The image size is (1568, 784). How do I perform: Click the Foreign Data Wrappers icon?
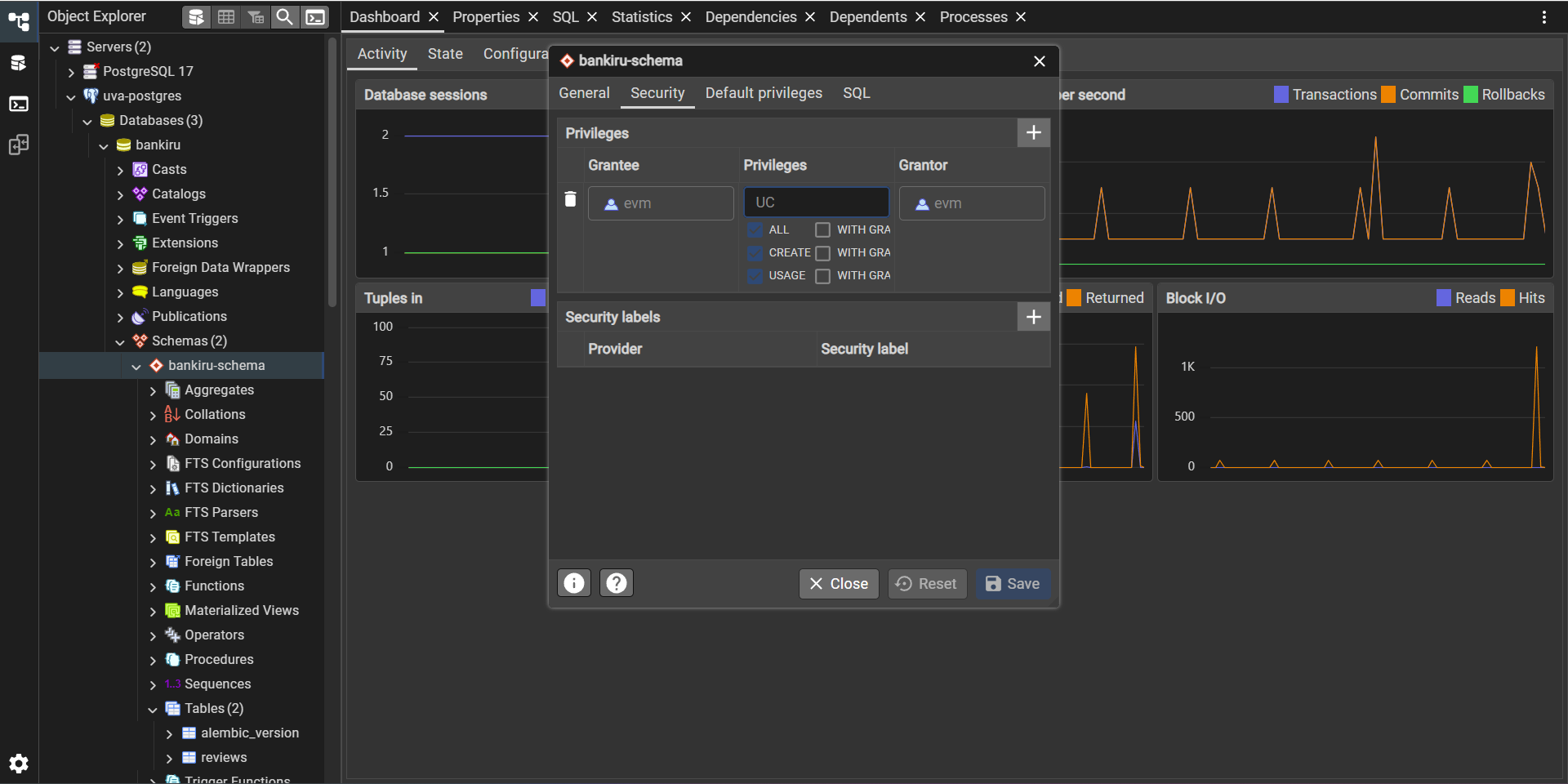140,267
